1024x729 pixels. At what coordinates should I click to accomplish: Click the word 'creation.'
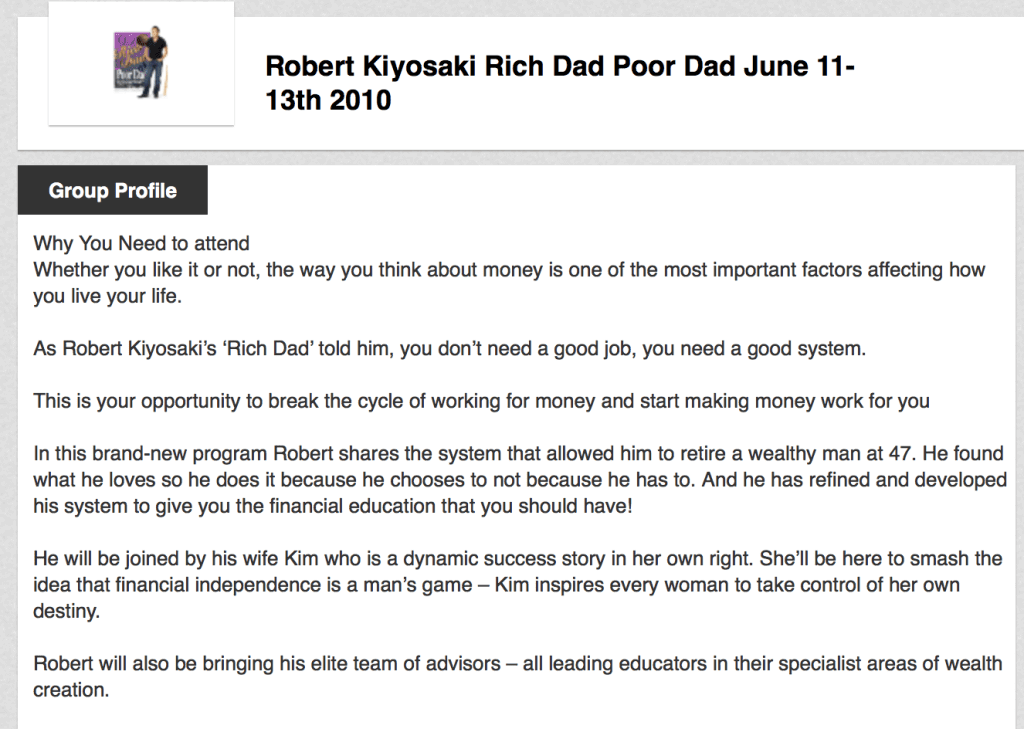tap(71, 690)
